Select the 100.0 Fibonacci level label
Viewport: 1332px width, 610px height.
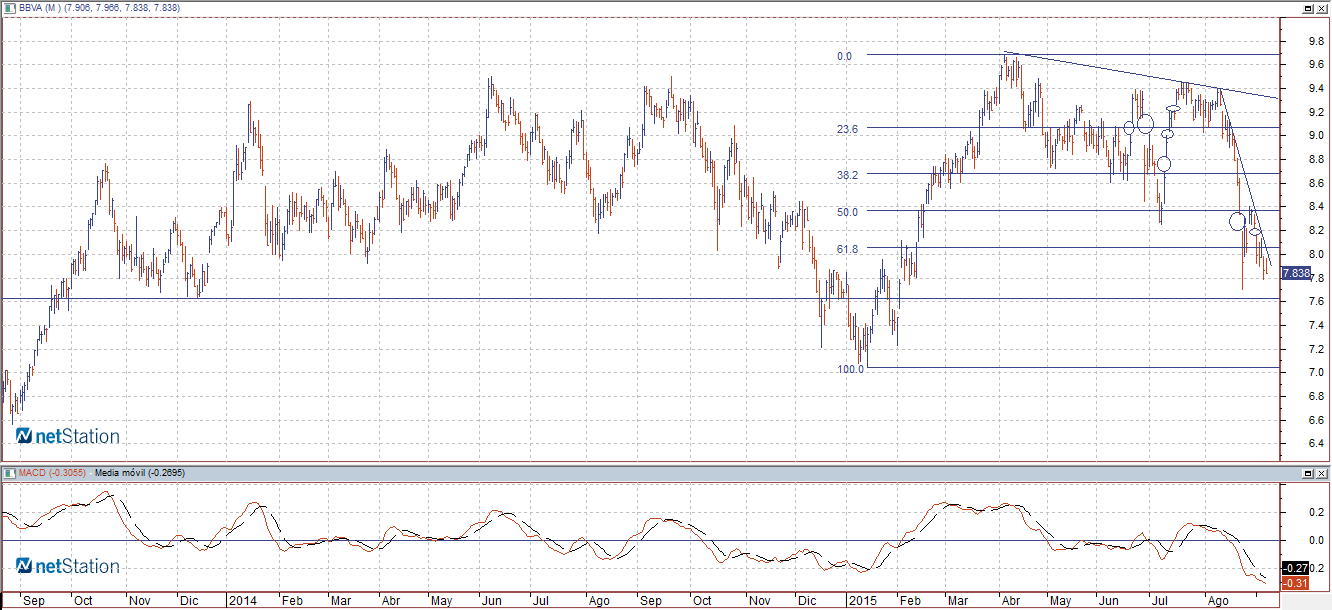coord(850,369)
